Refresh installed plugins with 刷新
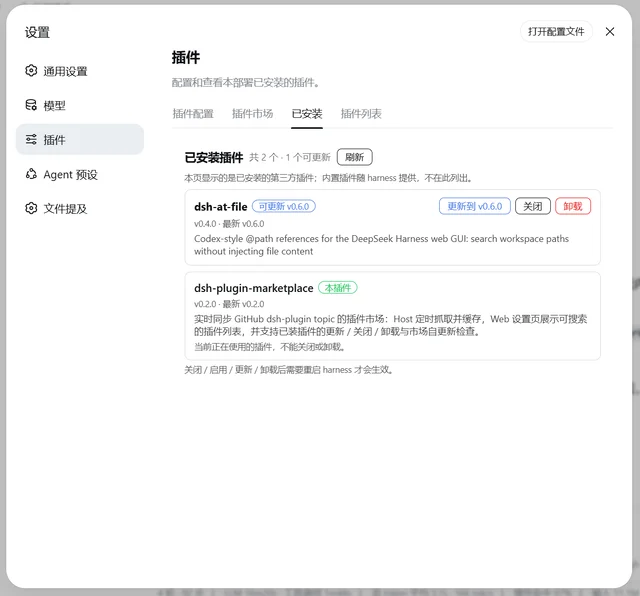 point(354,157)
